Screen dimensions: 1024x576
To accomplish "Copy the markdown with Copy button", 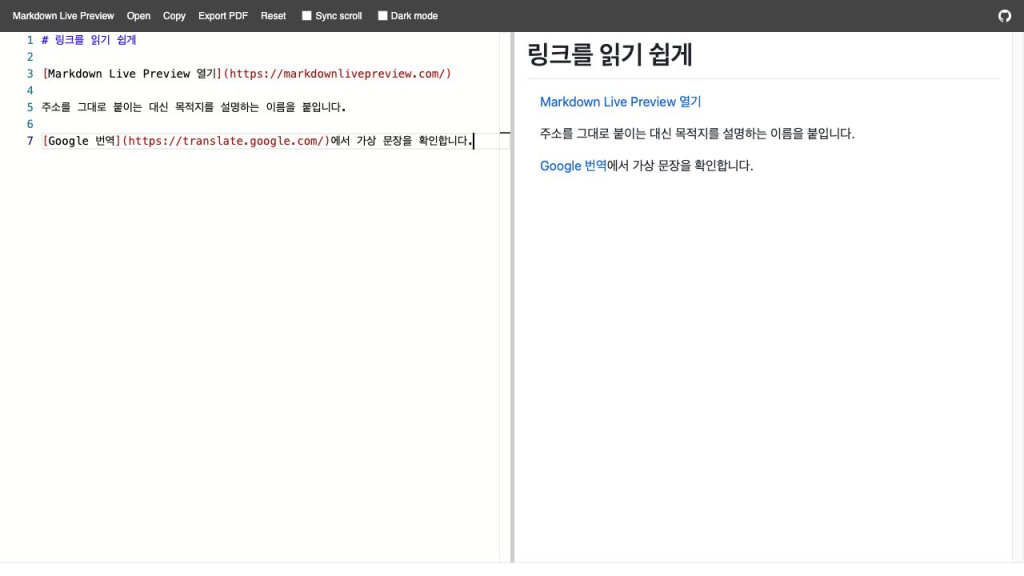I will pos(174,16).
